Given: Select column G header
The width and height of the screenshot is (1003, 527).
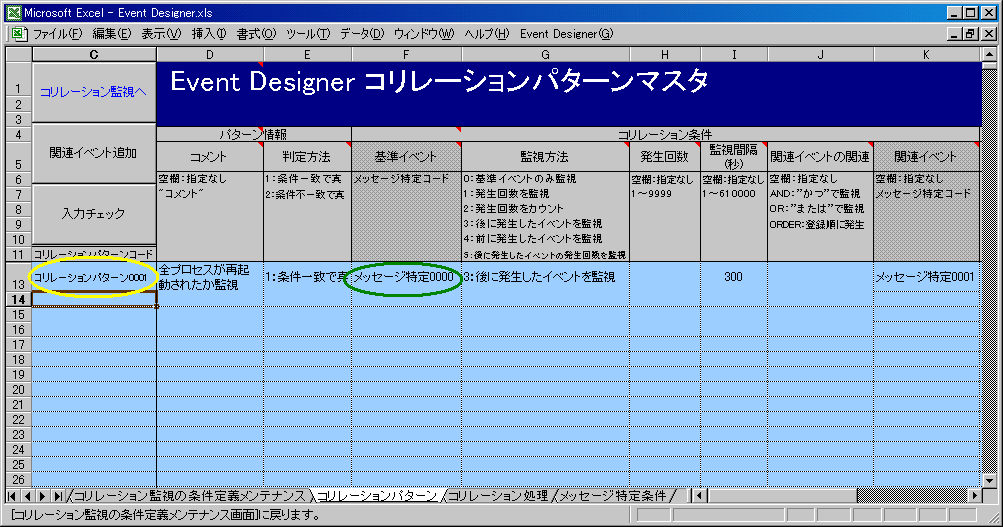Looking at the screenshot, I should point(545,55).
